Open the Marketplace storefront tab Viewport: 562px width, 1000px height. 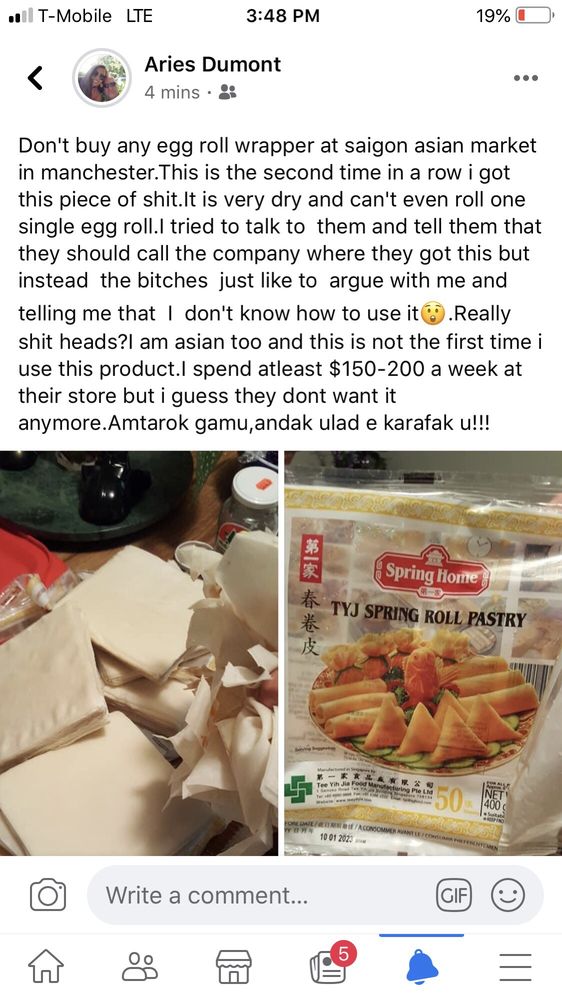233,966
